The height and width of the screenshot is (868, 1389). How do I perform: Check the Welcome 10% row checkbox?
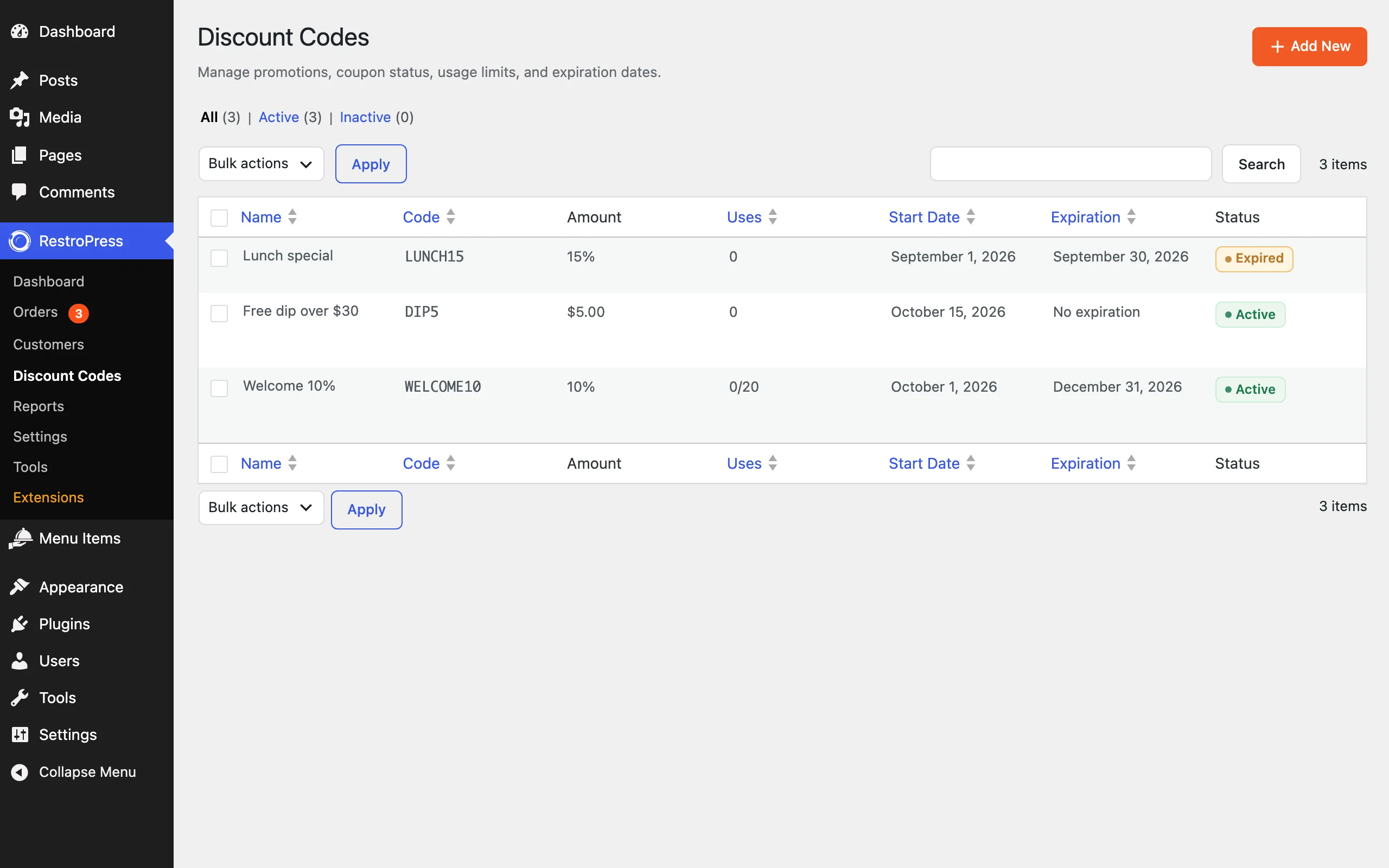219,388
